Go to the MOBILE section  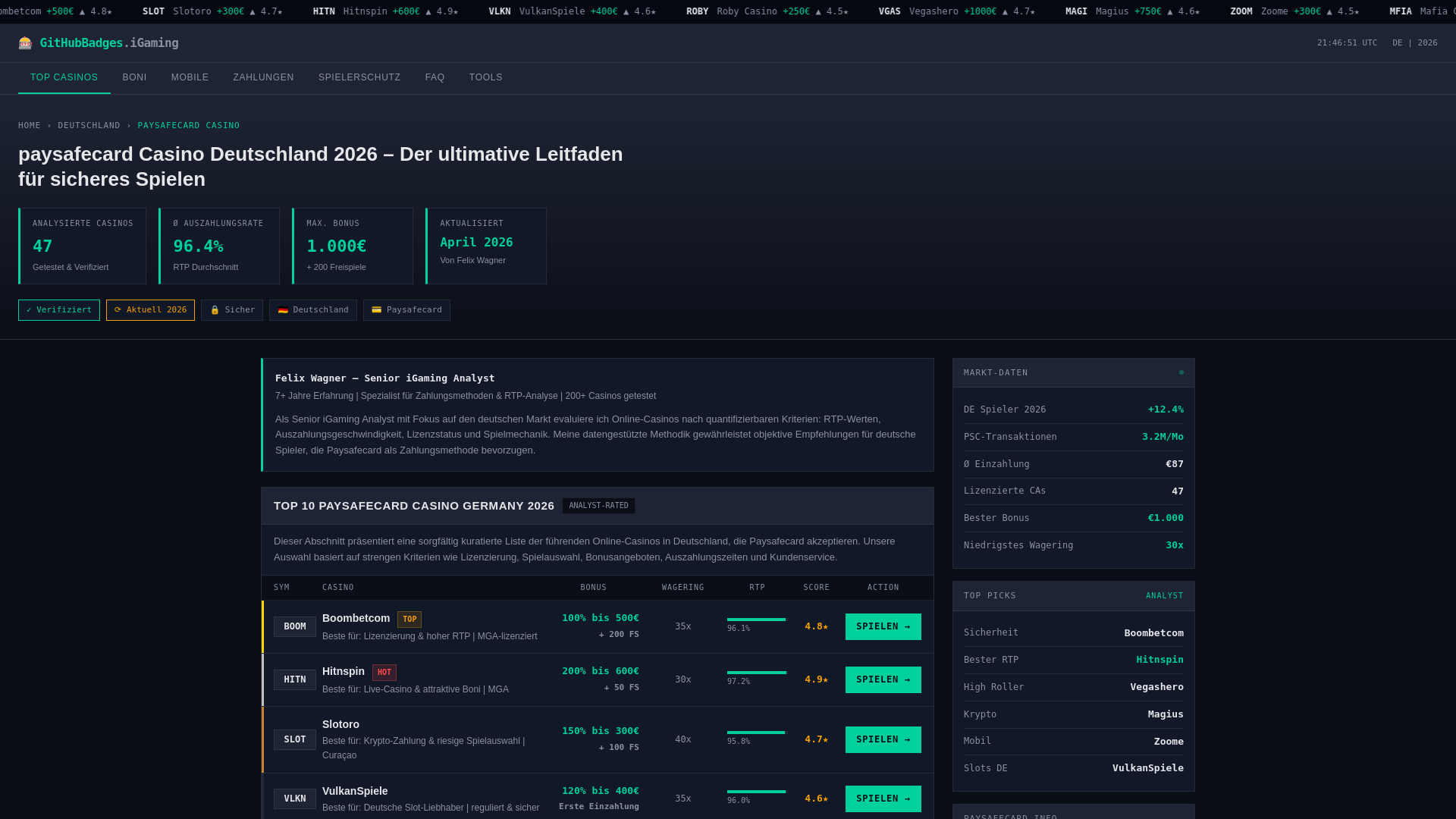tap(190, 77)
